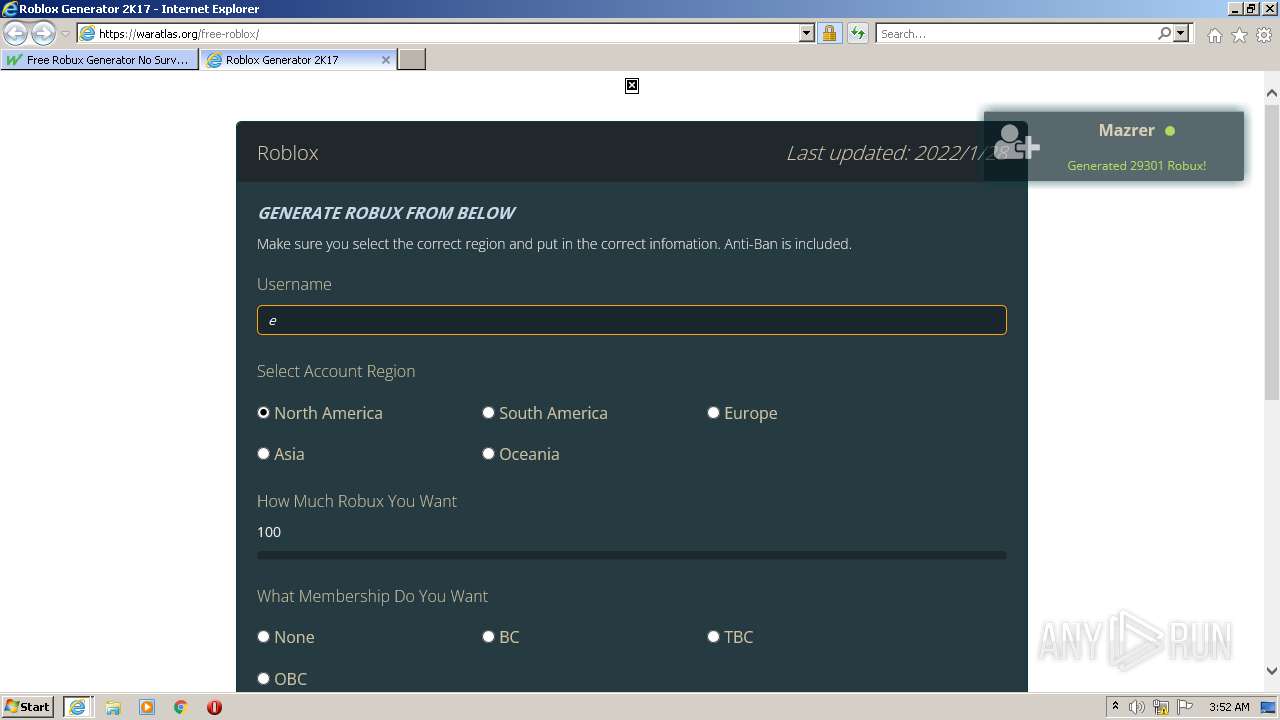Go back using the browser Back button
The image size is (1280, 720).
[15, 33]
